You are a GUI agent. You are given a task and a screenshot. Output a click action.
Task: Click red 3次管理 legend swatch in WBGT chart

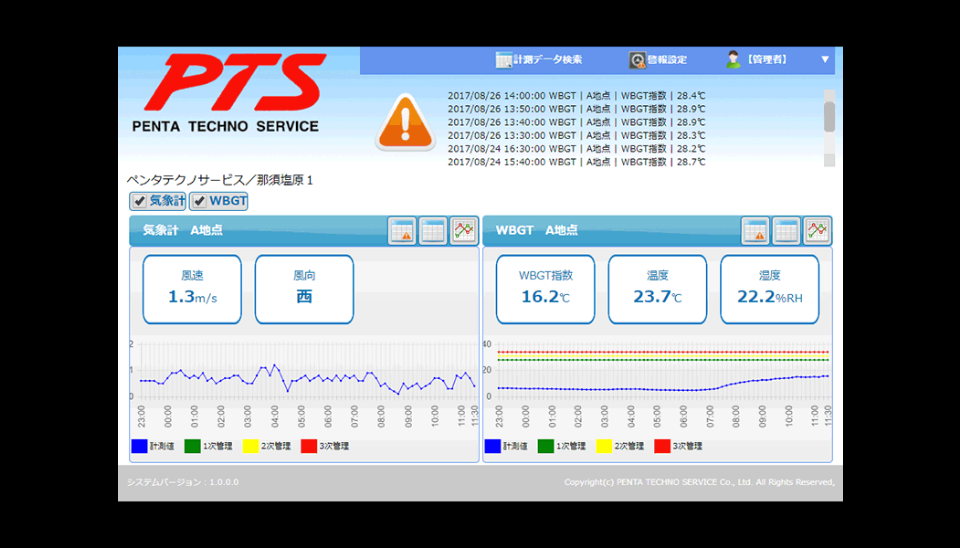[662, 446]
